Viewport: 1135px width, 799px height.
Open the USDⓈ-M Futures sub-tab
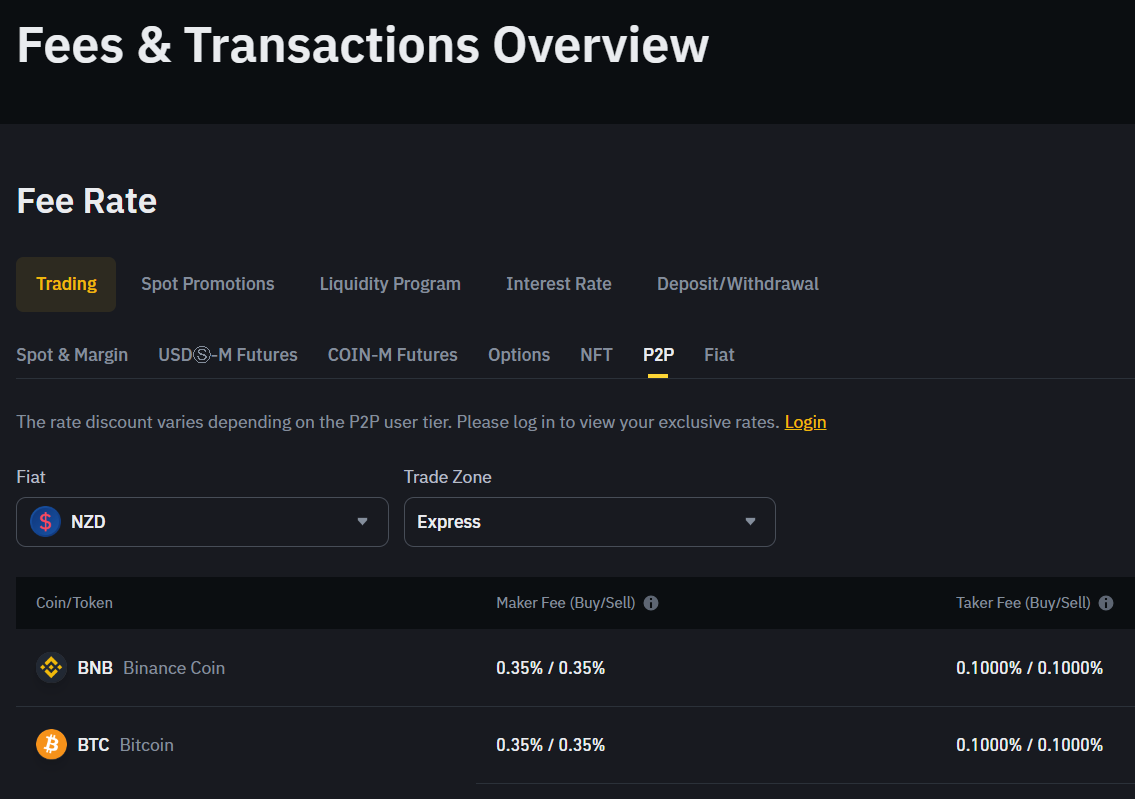[227, 355]
